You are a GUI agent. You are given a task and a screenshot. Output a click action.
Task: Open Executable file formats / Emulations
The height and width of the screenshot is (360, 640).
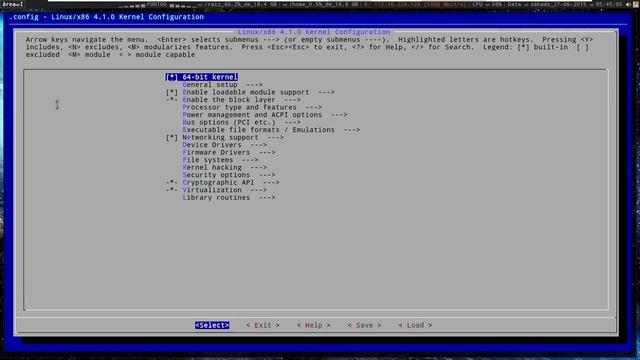pyautogui.click(x=271, y=130)
